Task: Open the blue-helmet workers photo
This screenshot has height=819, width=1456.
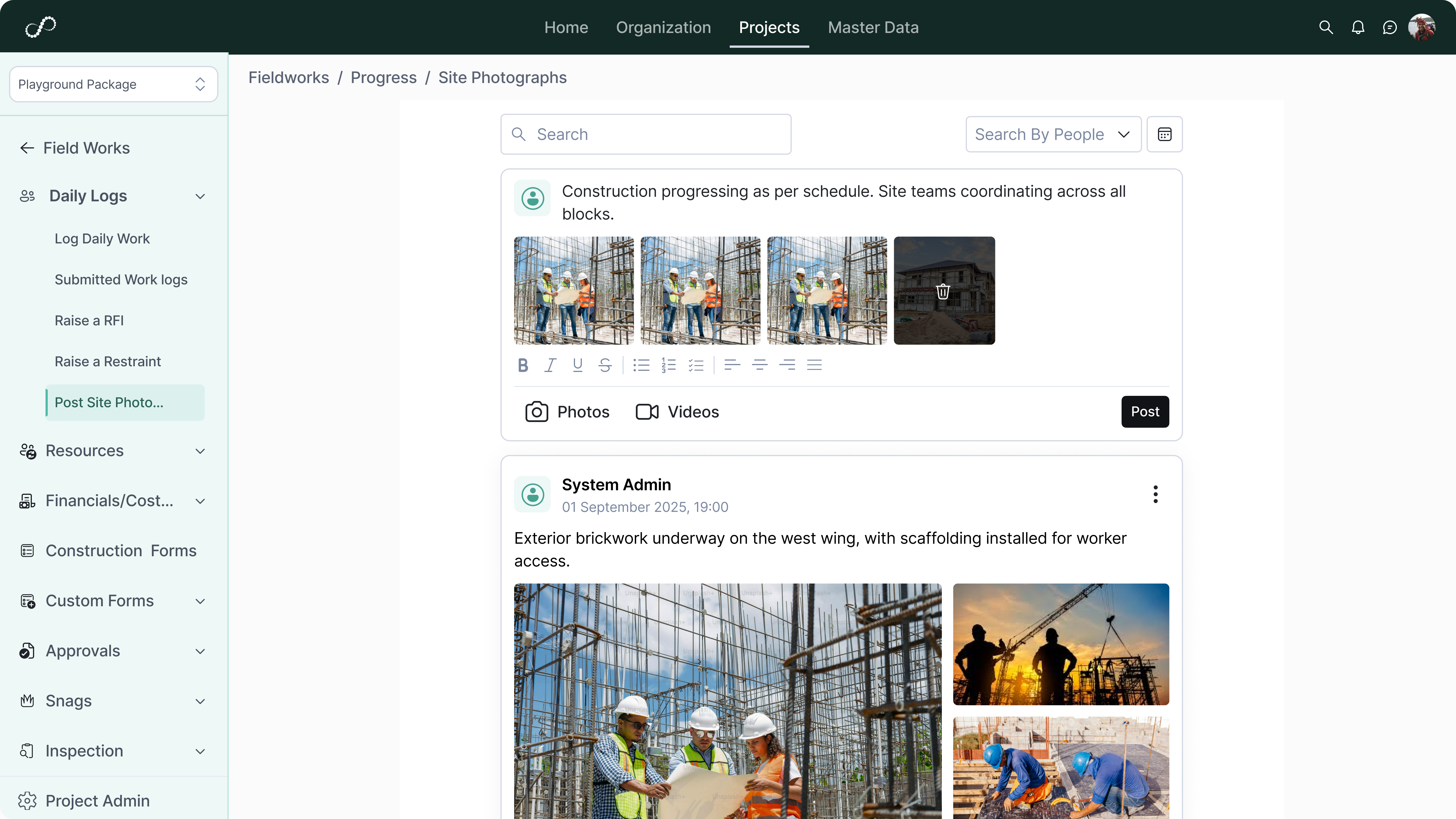Action: [1060, 768]
